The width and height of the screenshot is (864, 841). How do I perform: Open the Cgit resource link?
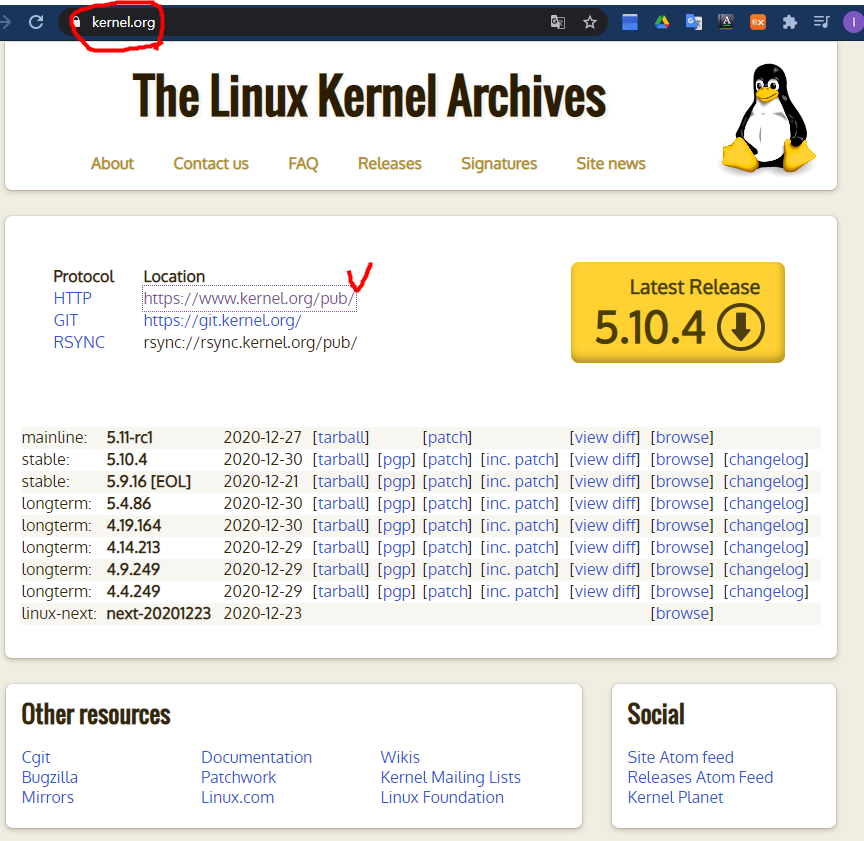click(x=36, y=757)
